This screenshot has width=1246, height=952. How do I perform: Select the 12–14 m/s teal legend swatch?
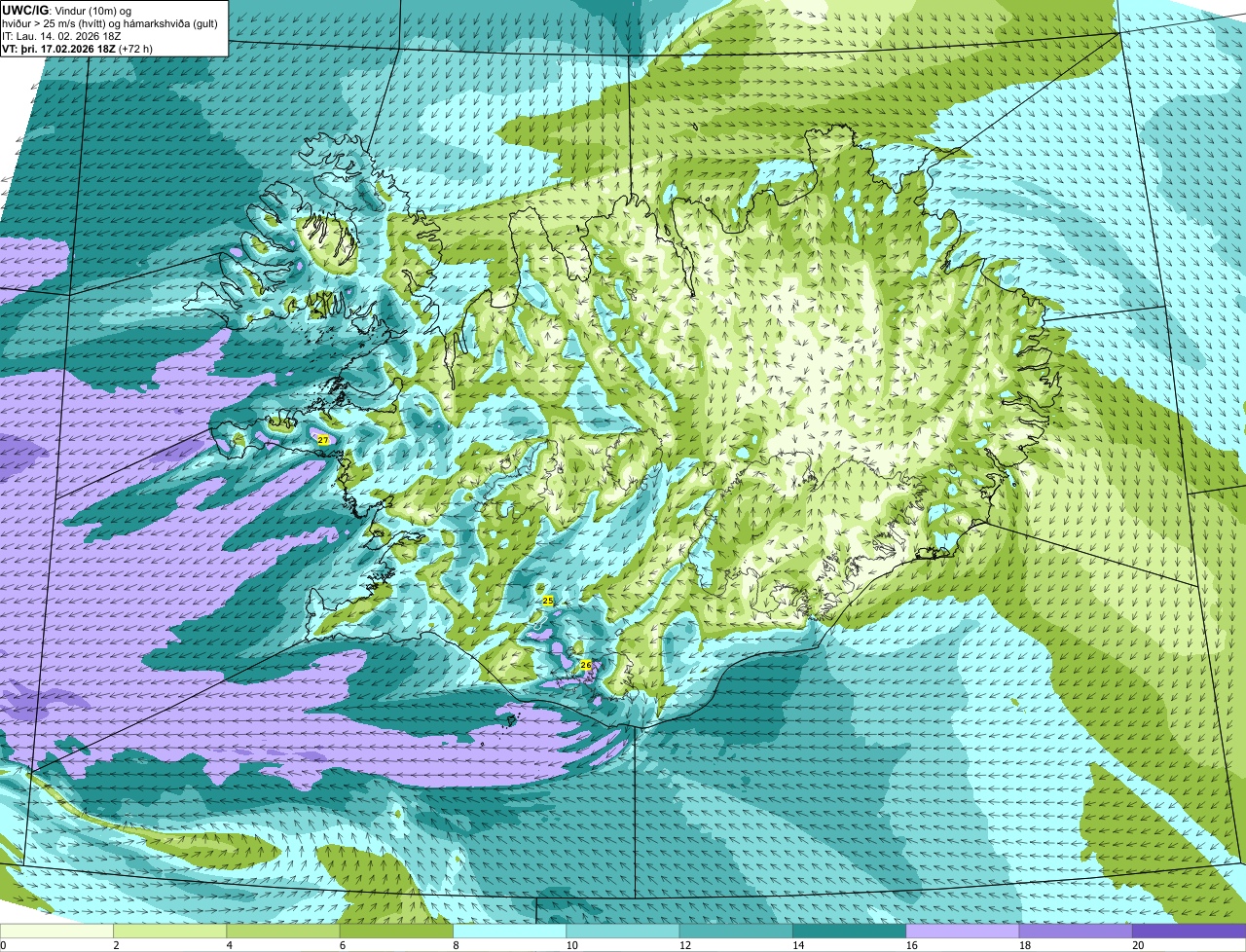point(736,931)
